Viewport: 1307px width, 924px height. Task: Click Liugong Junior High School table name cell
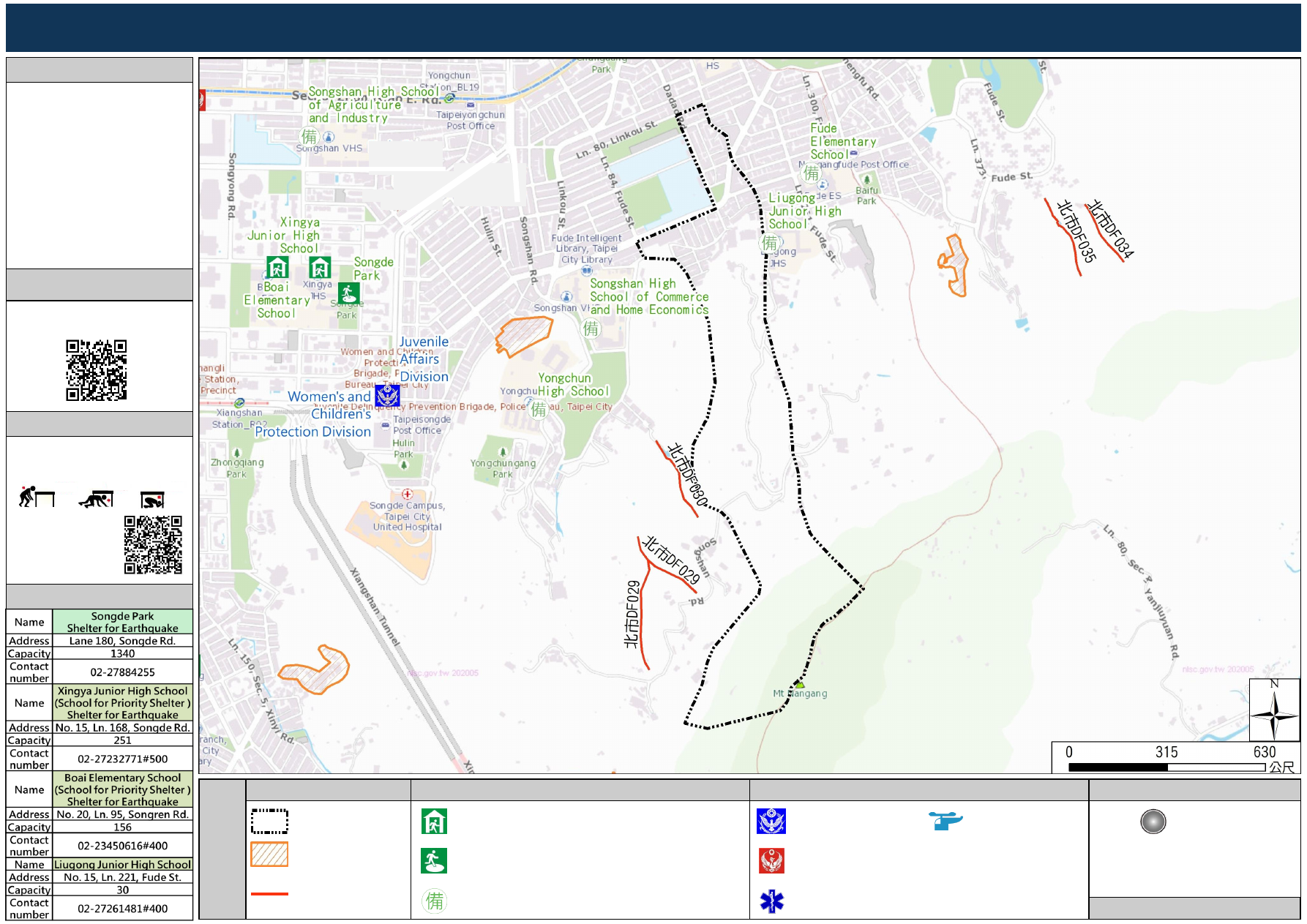tap(122, 865)
